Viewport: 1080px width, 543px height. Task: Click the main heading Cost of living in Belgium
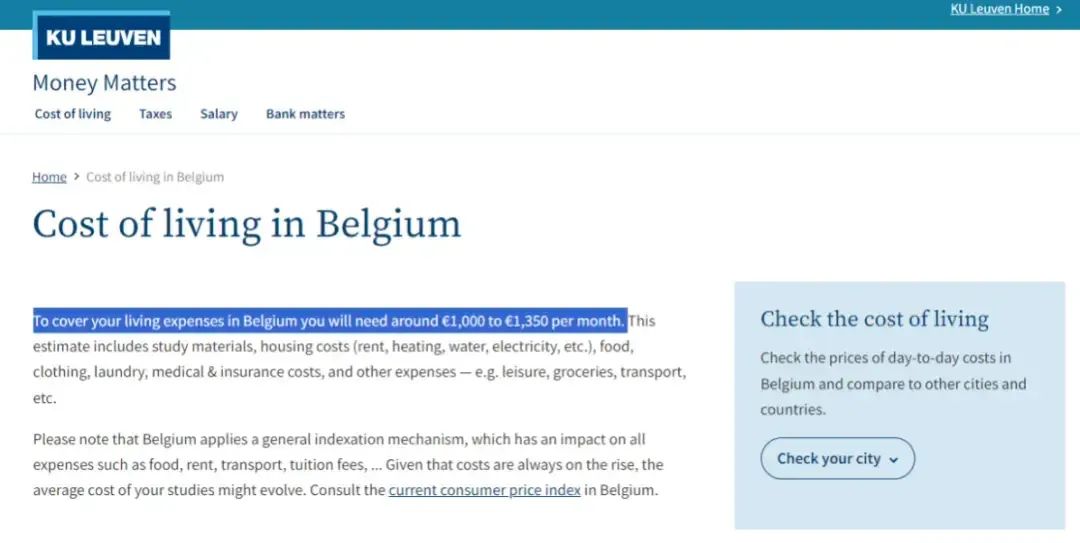(246, 224)
